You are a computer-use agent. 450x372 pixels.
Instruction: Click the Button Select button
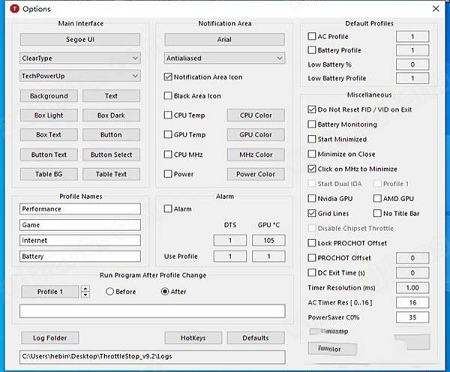(x=111, y=155)
